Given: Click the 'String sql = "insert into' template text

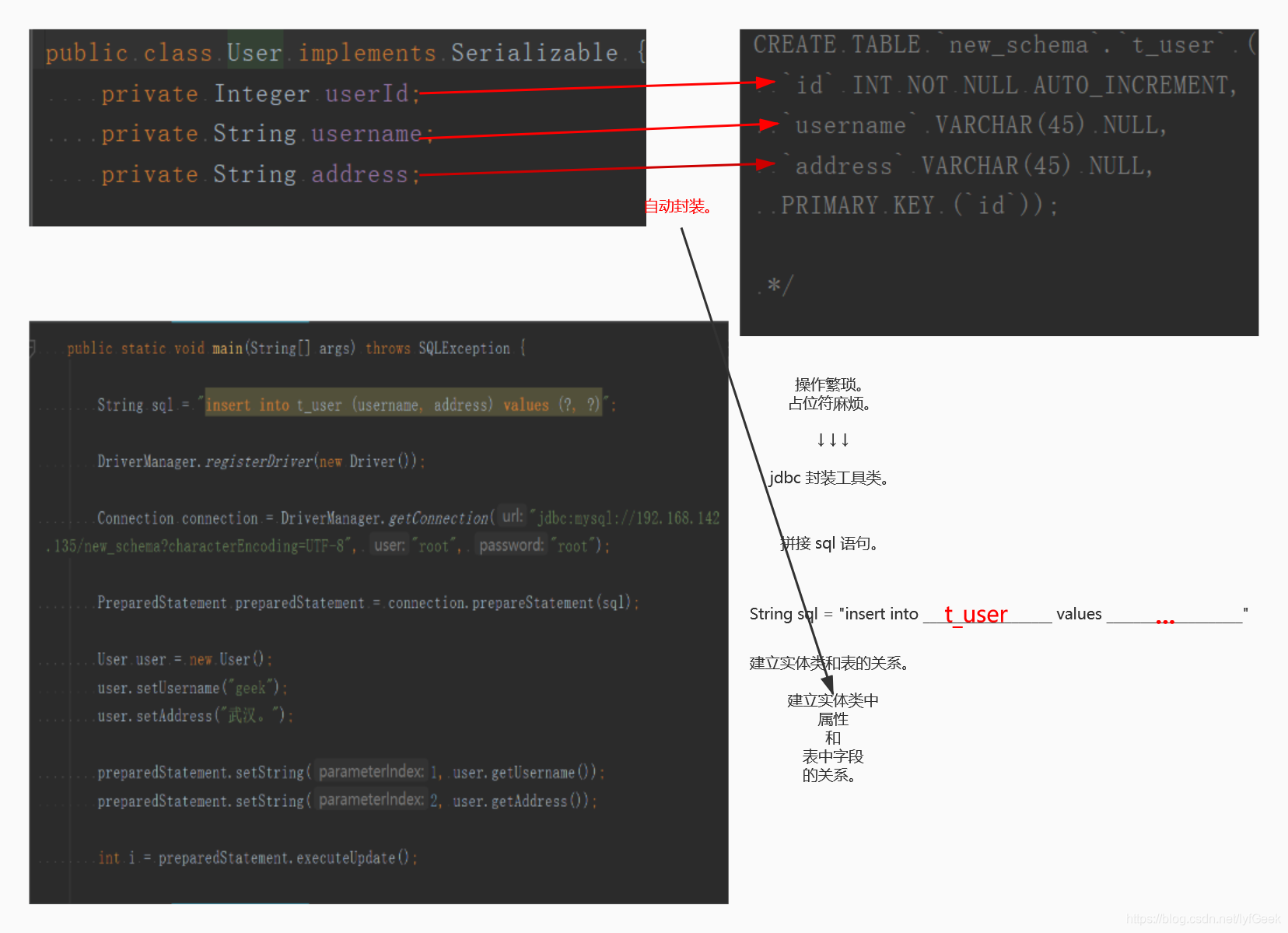Looking at the screenshot, I should tap(834, 614).
